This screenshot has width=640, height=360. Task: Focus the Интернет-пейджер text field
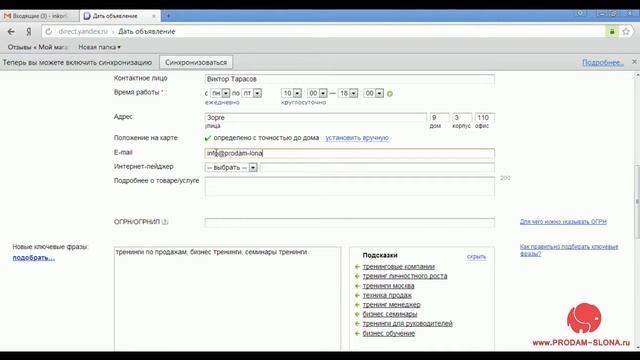click(x=377, y=167)
